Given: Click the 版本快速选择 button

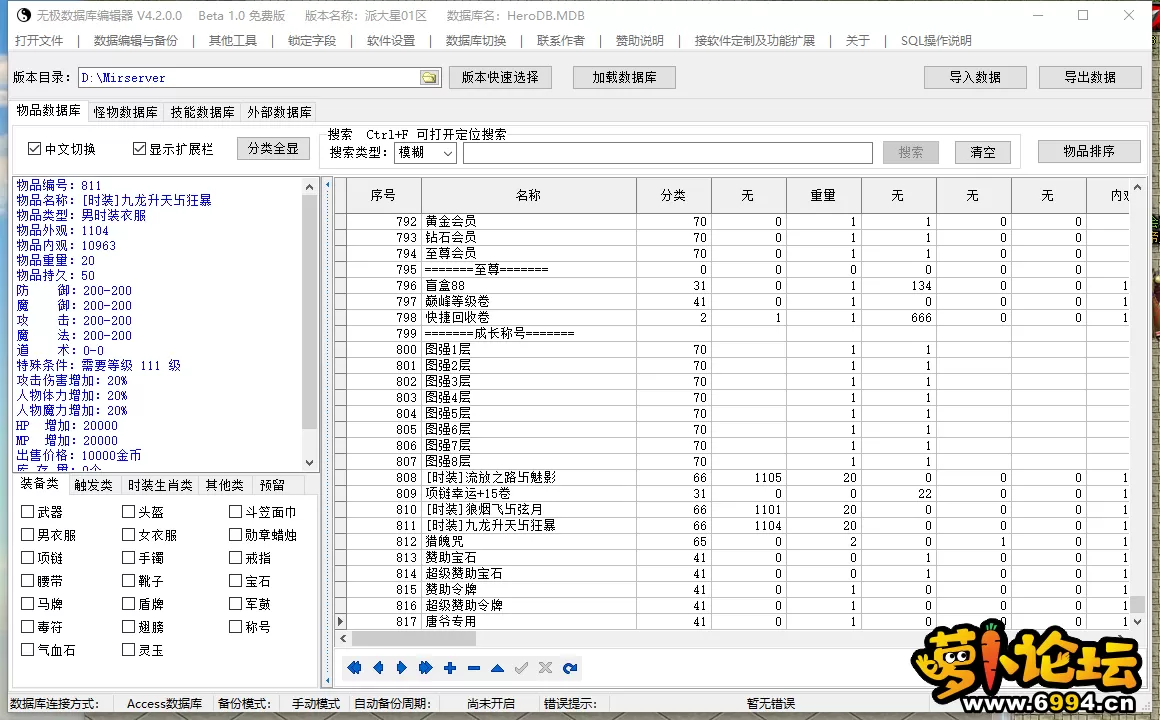Looking at the screenshot, I should point(500,78).
